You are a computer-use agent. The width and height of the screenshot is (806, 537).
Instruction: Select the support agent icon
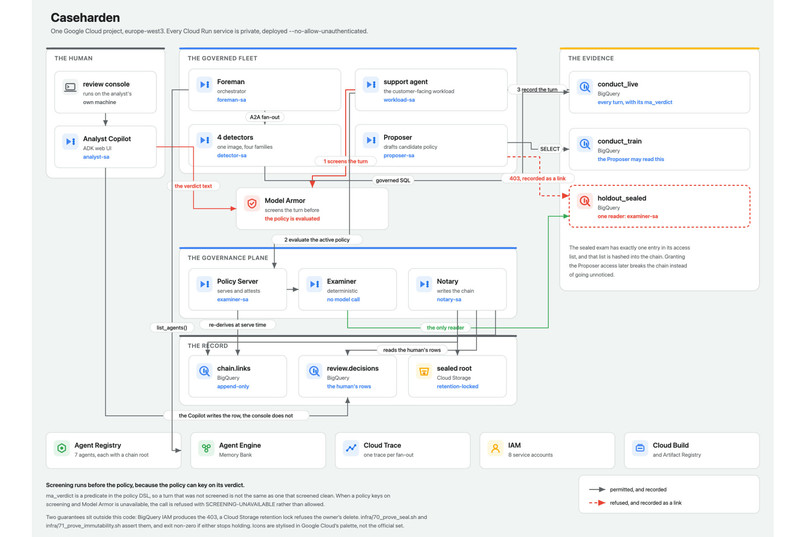pyautogui.click(x=371, y=84)
